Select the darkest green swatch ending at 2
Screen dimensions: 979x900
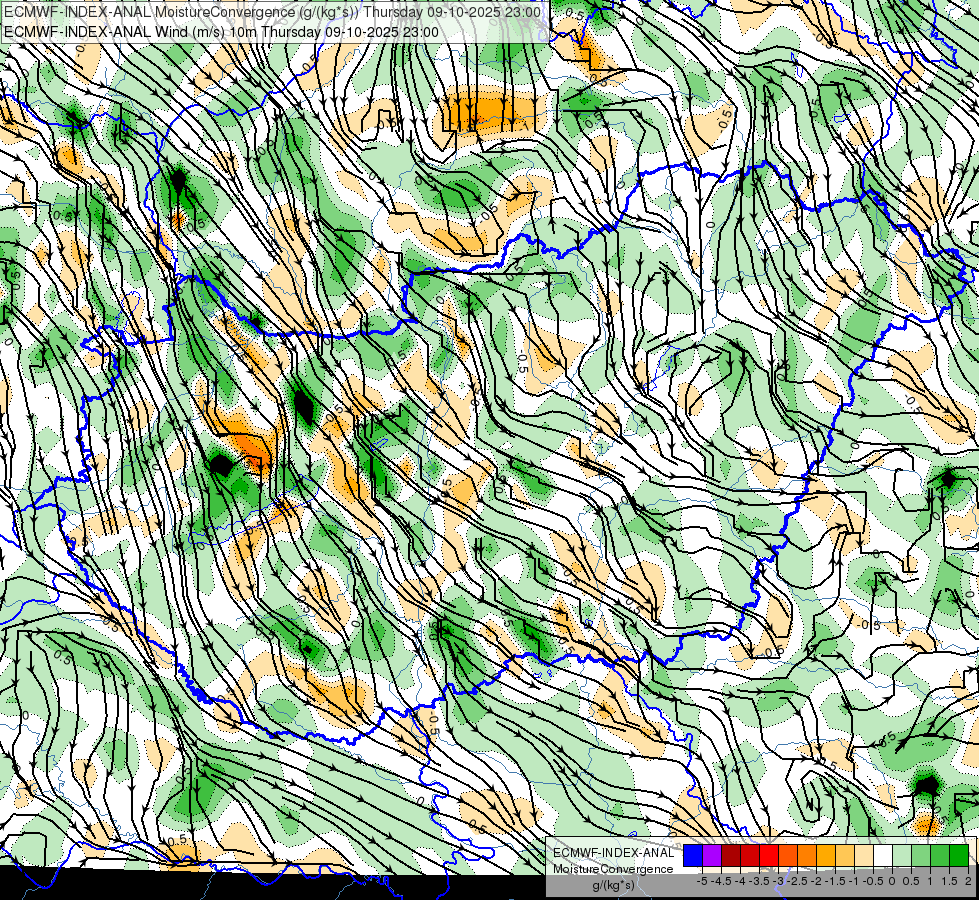click(x=959, y=855)
